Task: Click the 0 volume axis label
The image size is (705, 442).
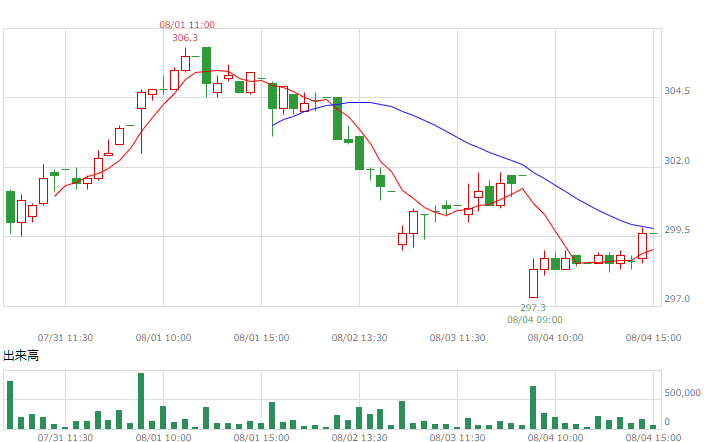Action: (667, 422)
